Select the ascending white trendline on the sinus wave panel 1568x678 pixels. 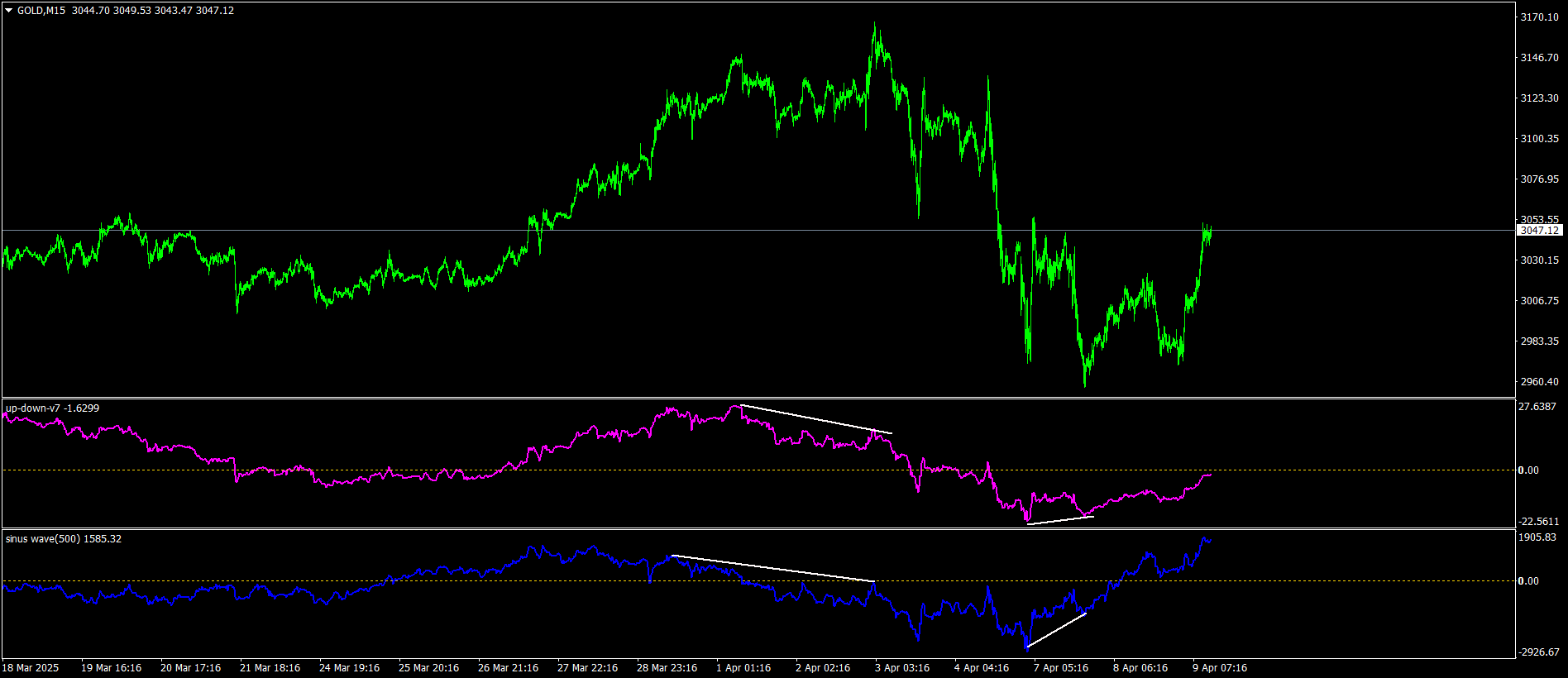[1056, 629]
